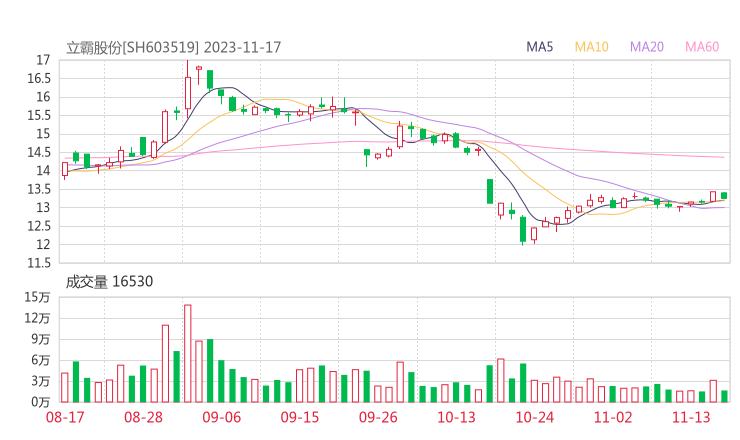Select the last green candlestick on 11-17
This screenshot has width=740, height=440.
724,195
